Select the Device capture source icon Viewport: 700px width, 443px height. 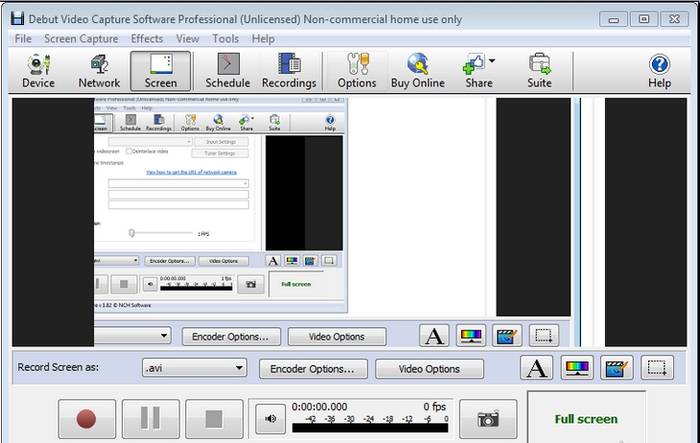[x=38, y=71]
